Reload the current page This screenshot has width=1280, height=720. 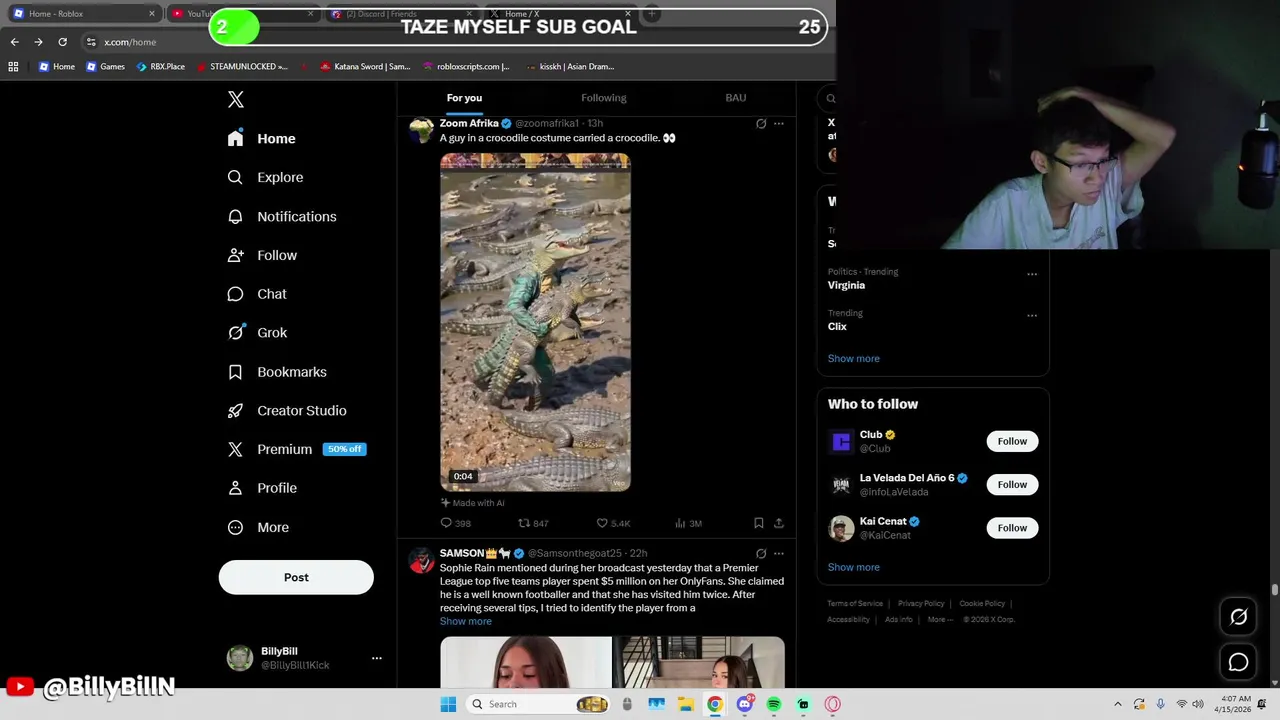[x=62, y=42]
